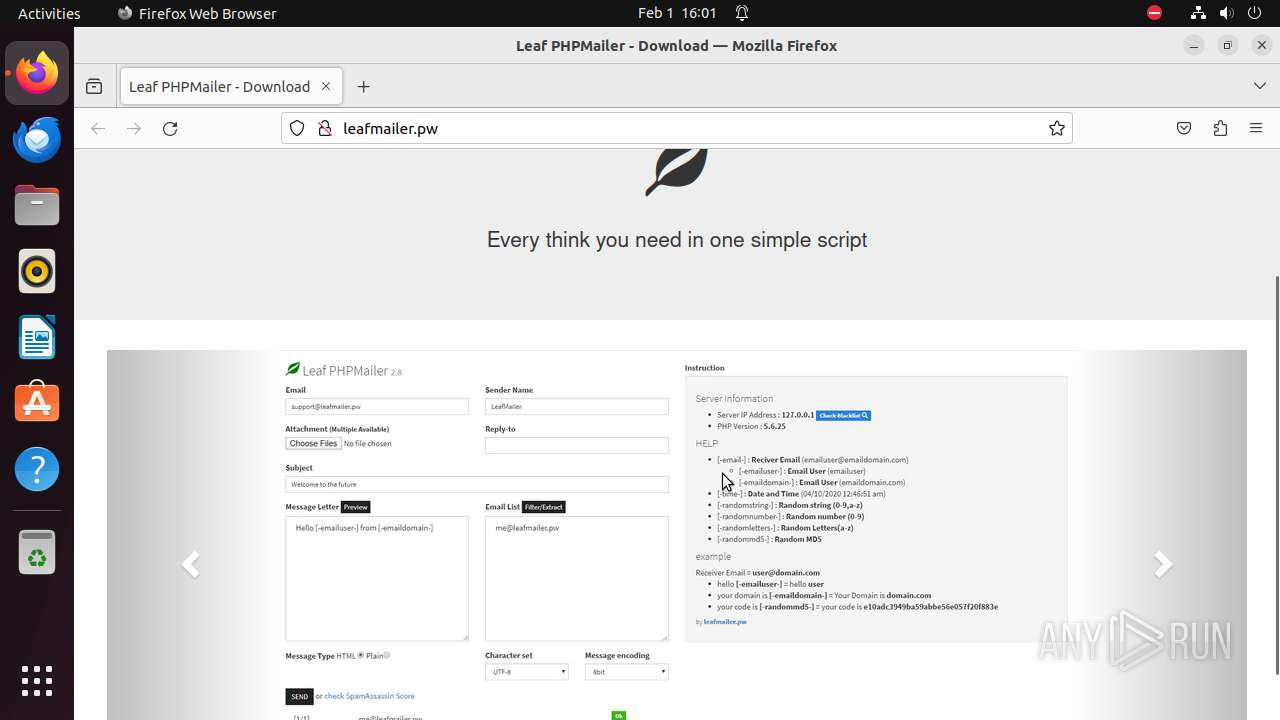
Task: Show all applications grid
Action: 37,681
